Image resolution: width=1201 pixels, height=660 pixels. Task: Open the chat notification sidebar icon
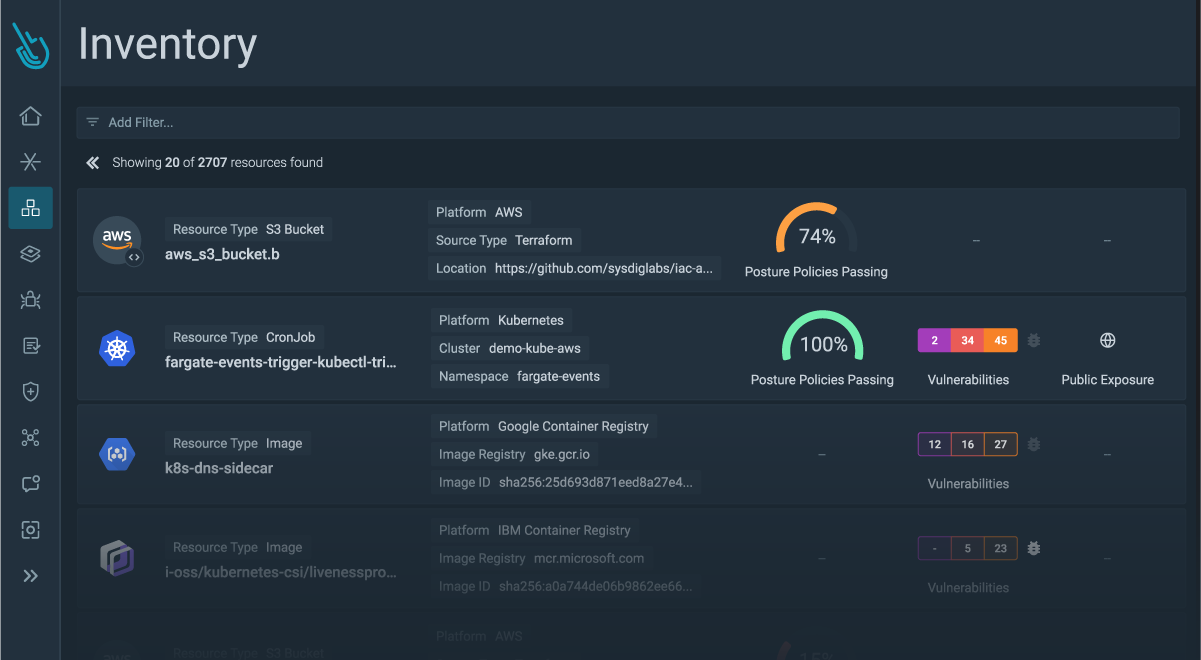pyautogui.click(x=30, y=484)
